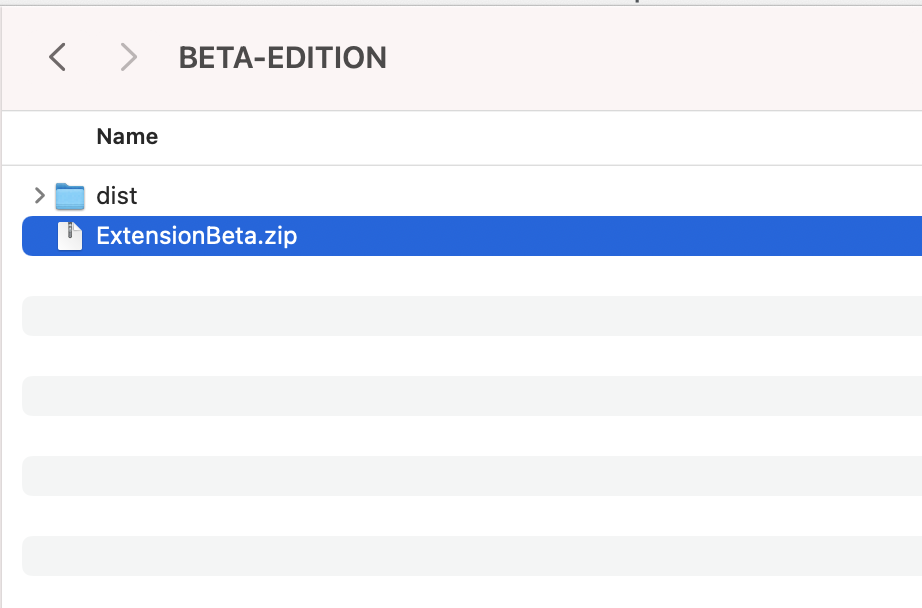Expand the dist folder disclosure chevron
The height and width of the screenshot is (608, 922).
click(39, 195)
